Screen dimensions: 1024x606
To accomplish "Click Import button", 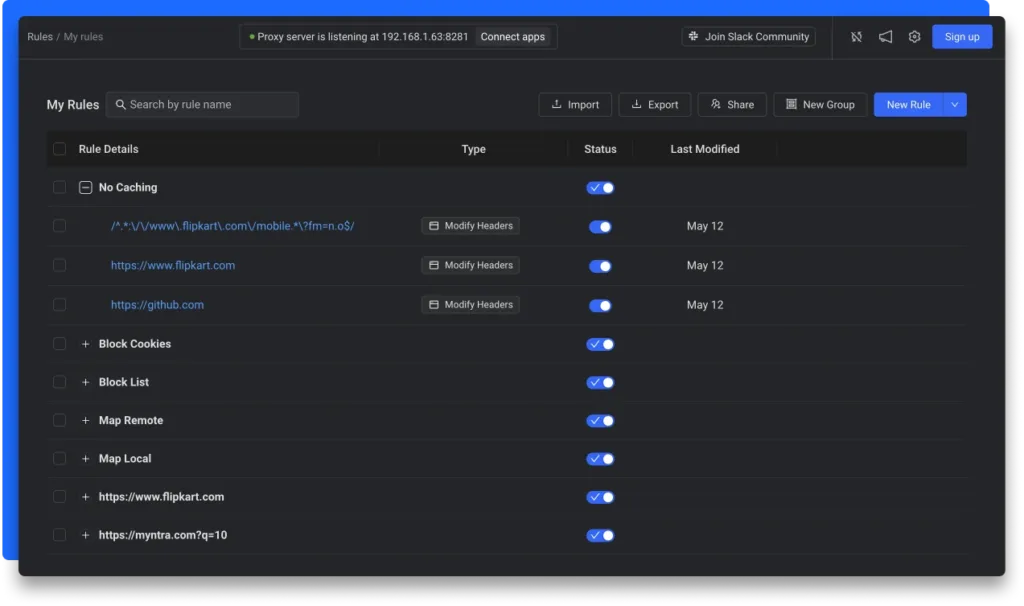I will pyautogui.click(x=575, y=104).
